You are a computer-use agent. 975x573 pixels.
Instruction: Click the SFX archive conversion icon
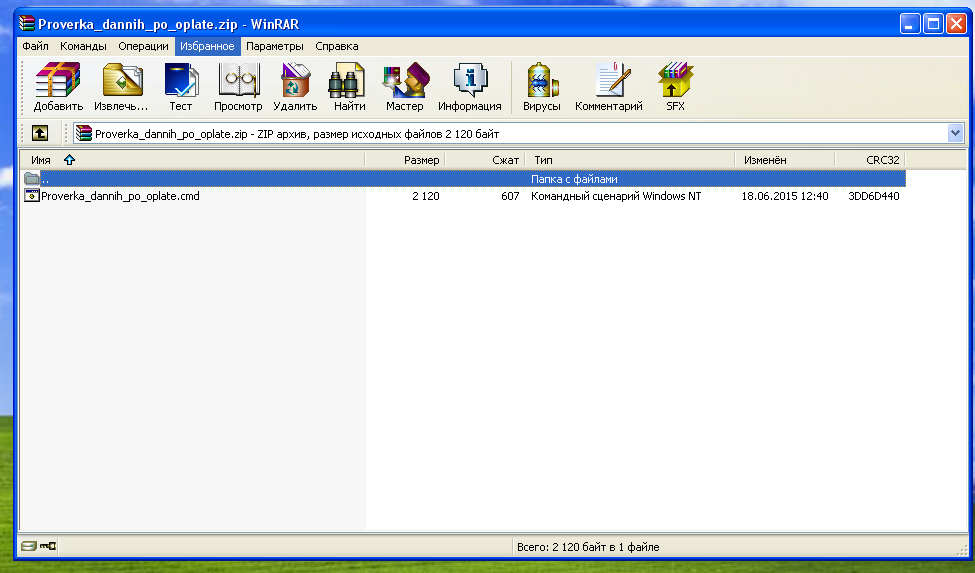coord(675,86)
